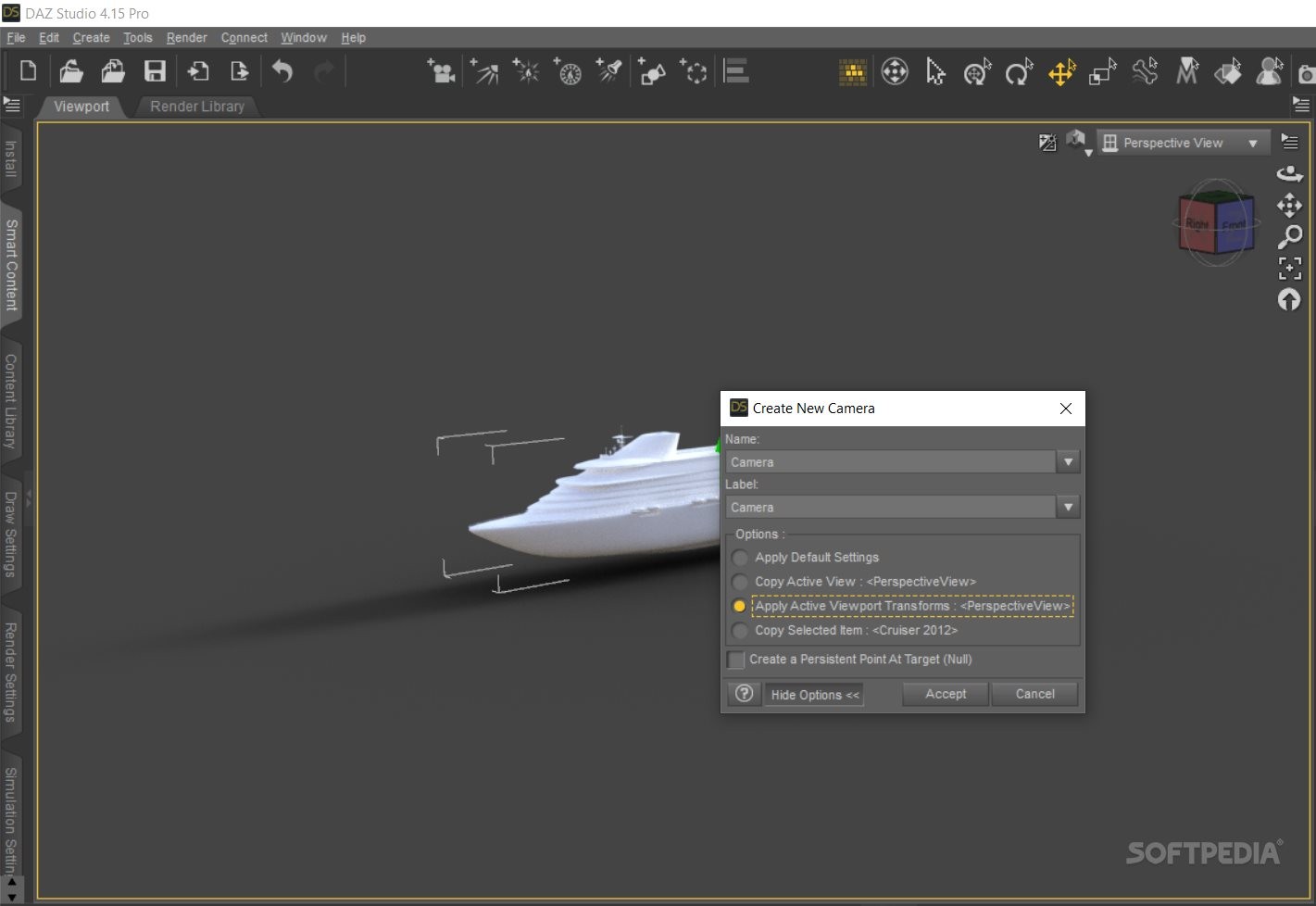The height and width of the screenshot is (906, 1316).
Task: Create a new distant light
Action: click(483, 71)
